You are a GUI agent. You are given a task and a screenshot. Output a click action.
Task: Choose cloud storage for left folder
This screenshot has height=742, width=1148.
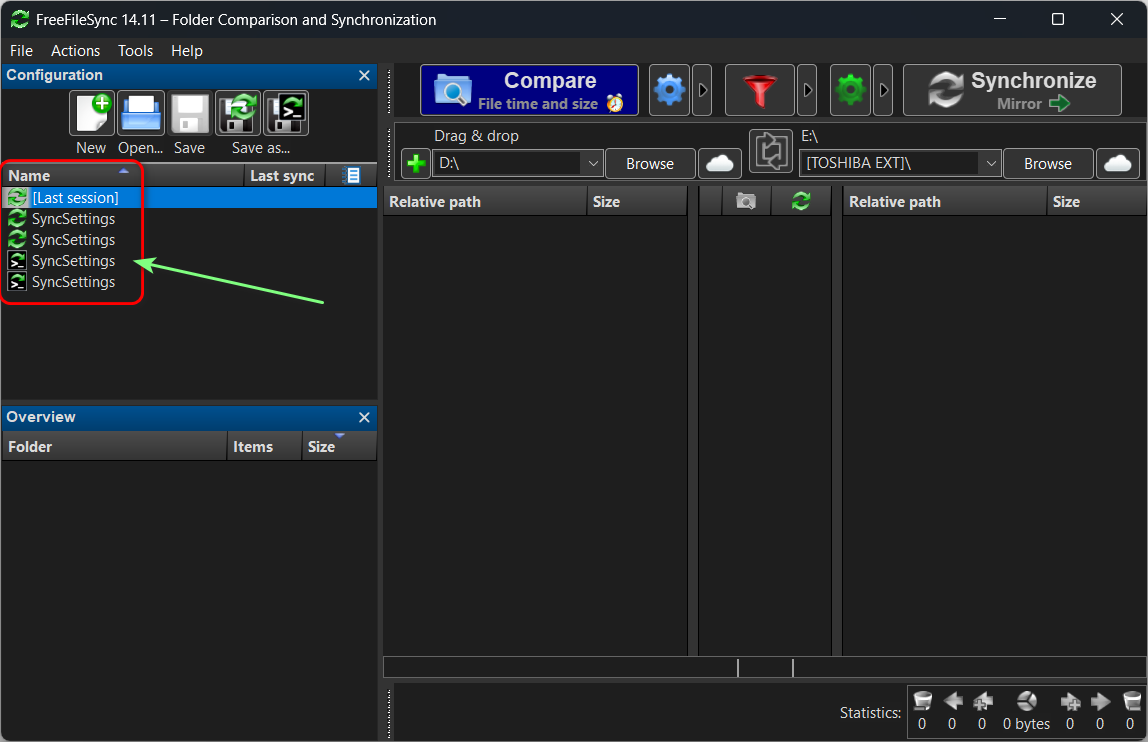720,163
